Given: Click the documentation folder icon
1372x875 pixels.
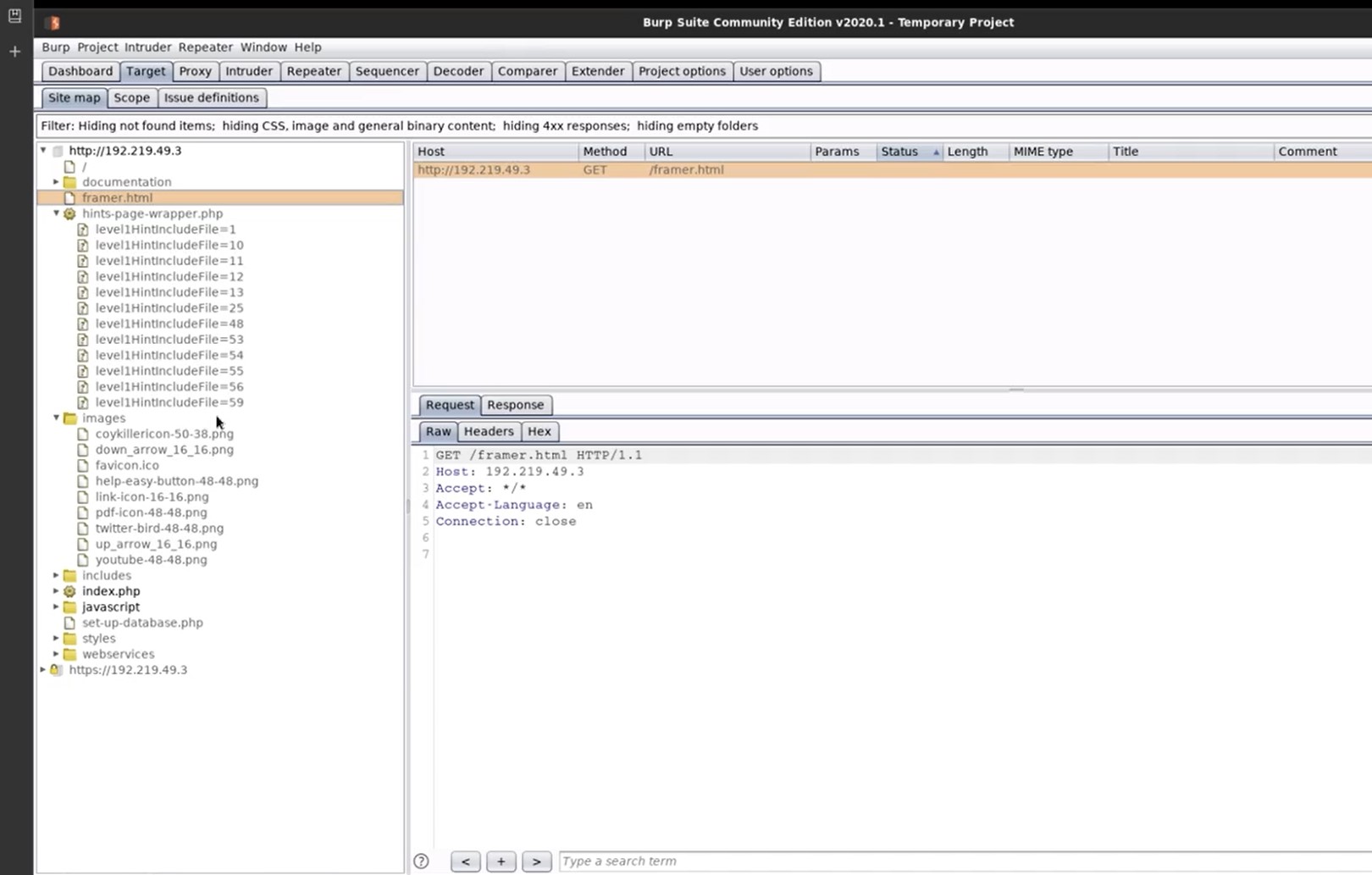Looking at the screenshot, I should pos(70,182).
